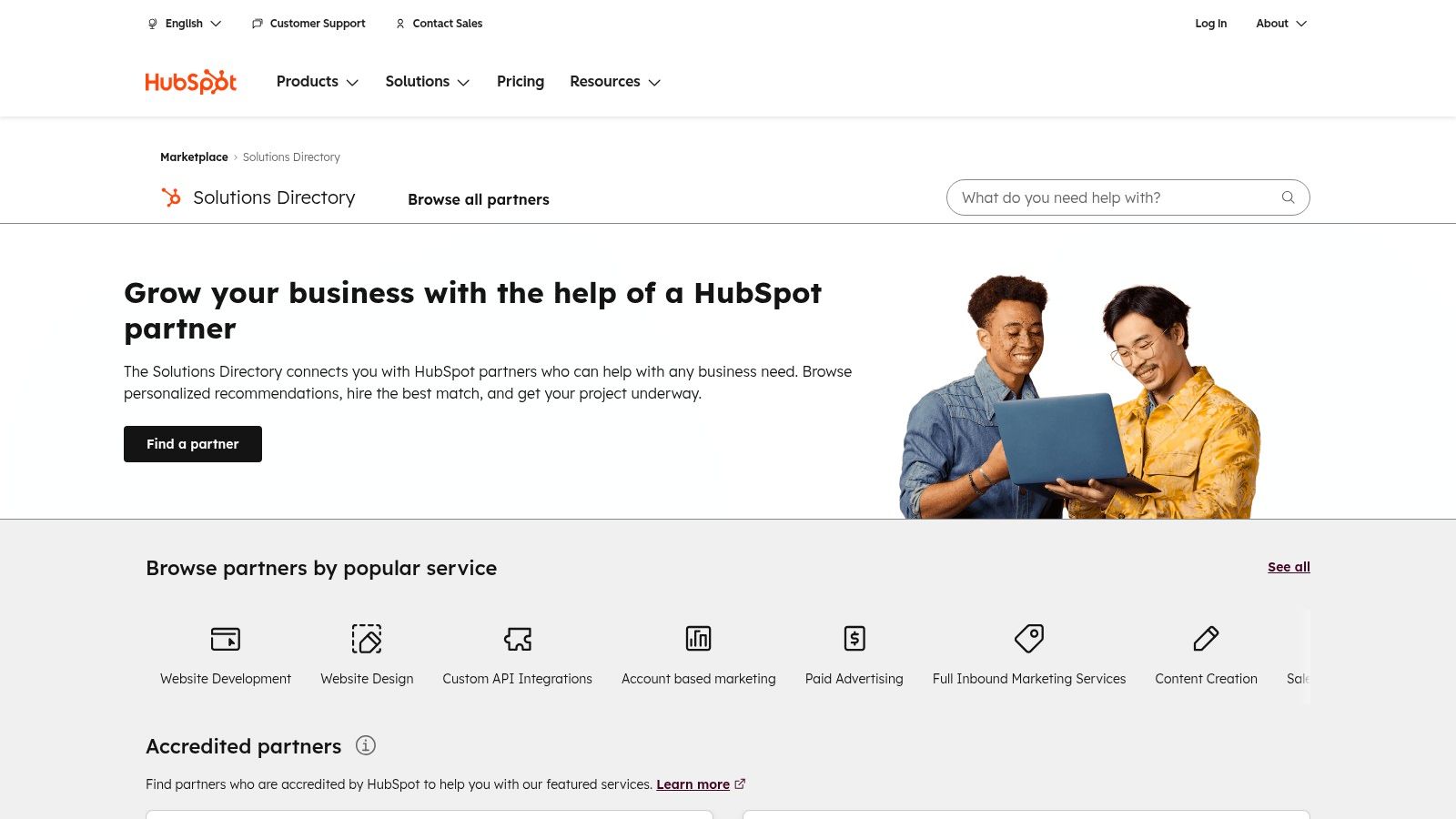Click the Account based marketing chart icon

pos(698,639)
